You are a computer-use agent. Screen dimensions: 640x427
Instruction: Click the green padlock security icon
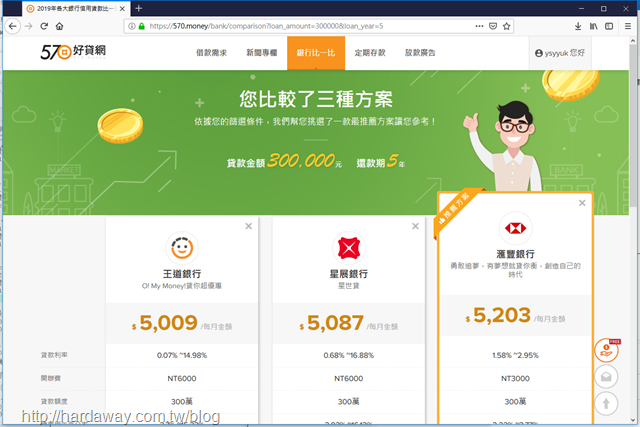(141, 26)
